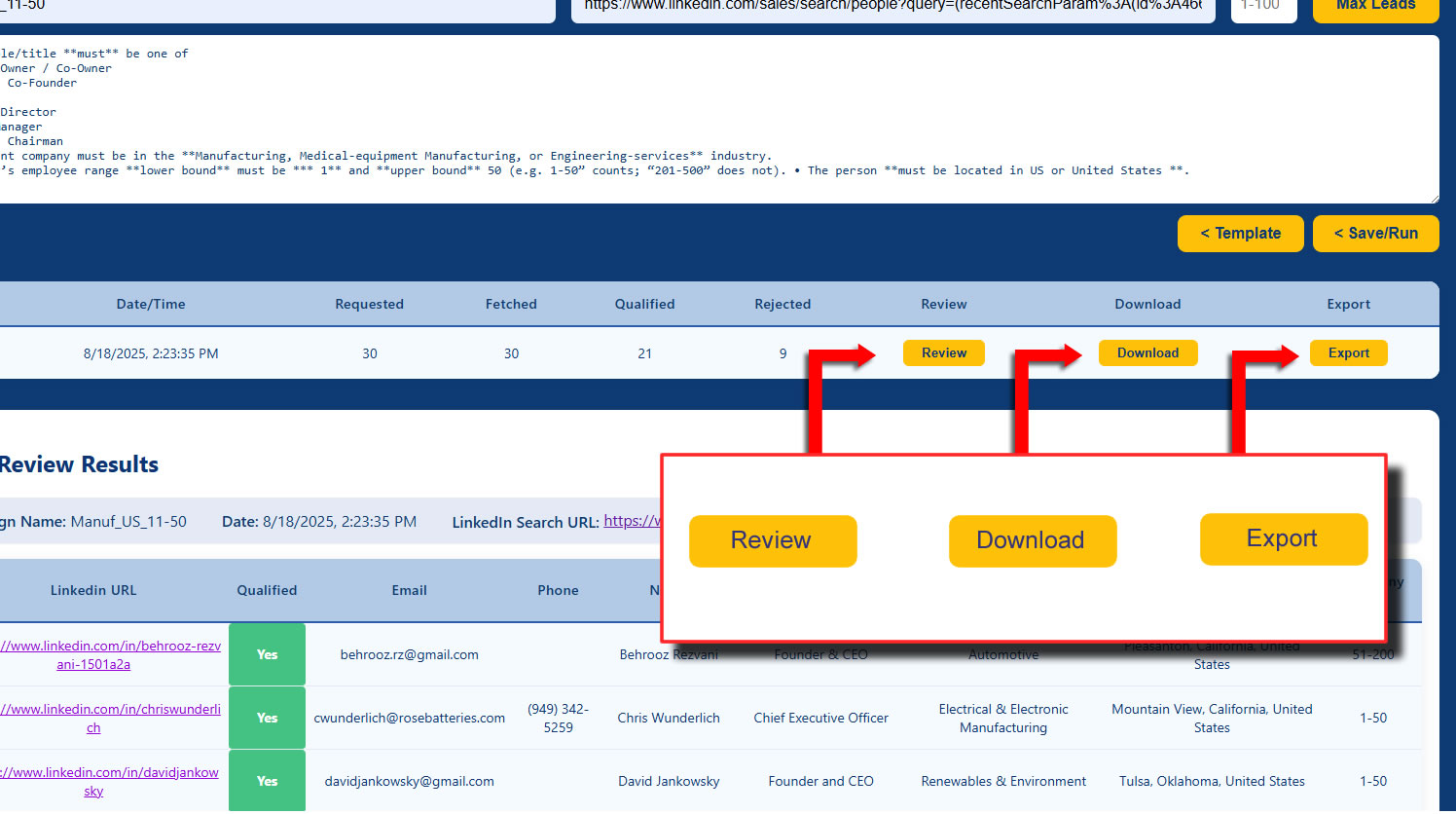1456x814 pixels.
Task: Click the run date 8/18/2025, 2:23:35 PM cell
Action: pos(151,354)
